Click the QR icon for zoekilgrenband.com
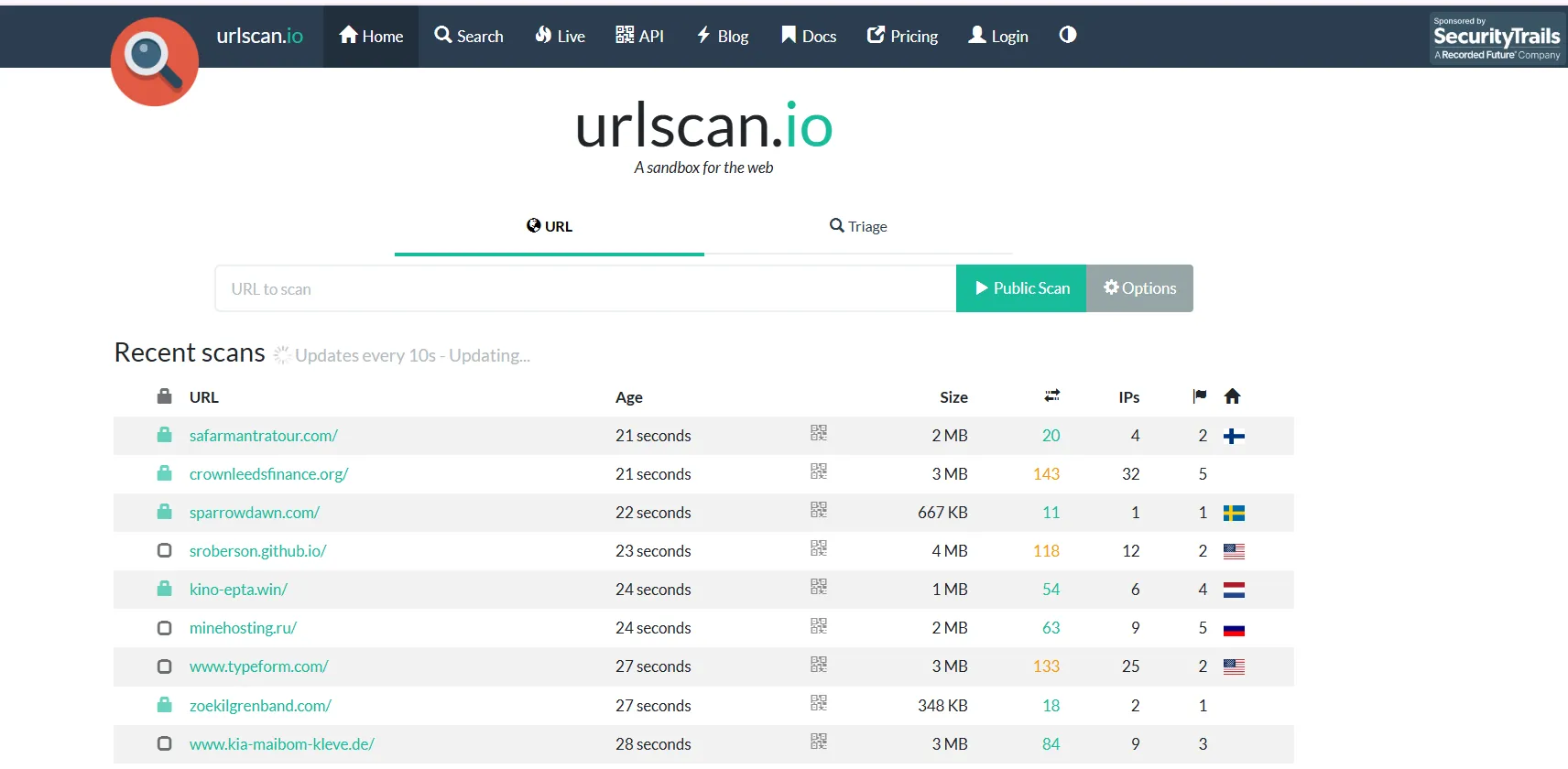The width and height of the screenshot is (1568, 769). coord(819,703)
